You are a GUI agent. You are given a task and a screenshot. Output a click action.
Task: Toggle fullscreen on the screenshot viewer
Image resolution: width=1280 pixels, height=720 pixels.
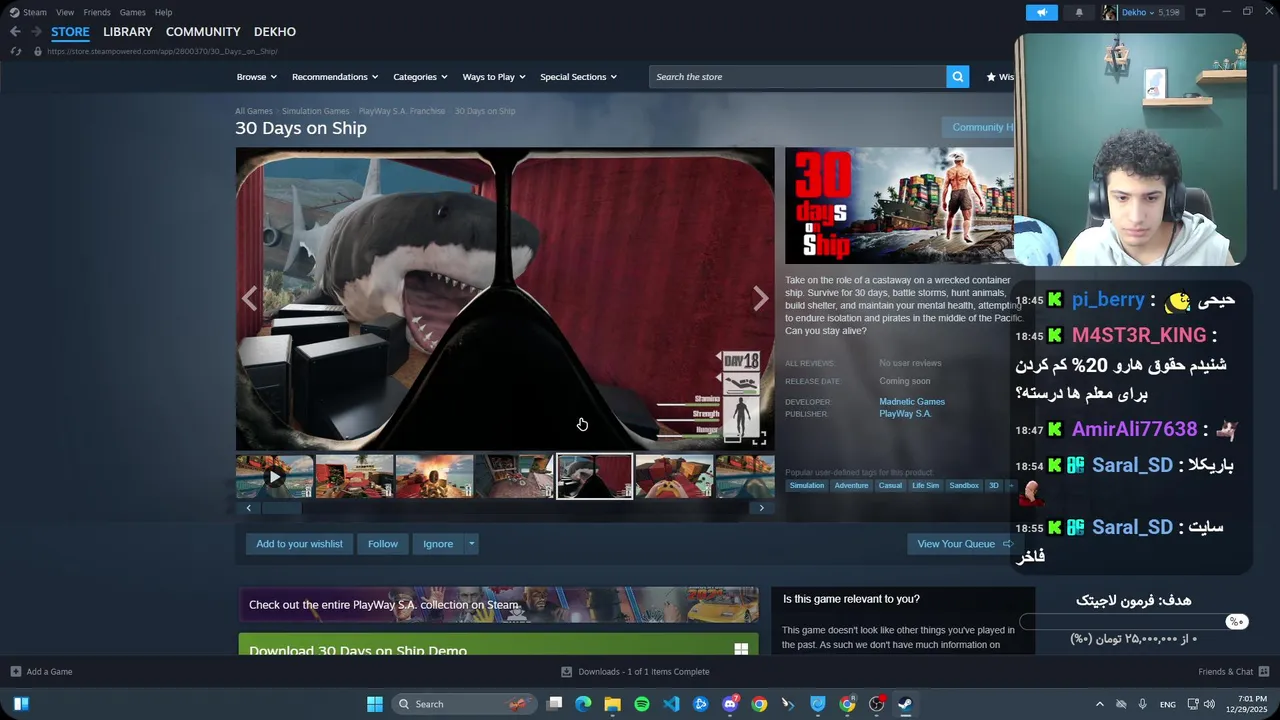pos(759,438)
